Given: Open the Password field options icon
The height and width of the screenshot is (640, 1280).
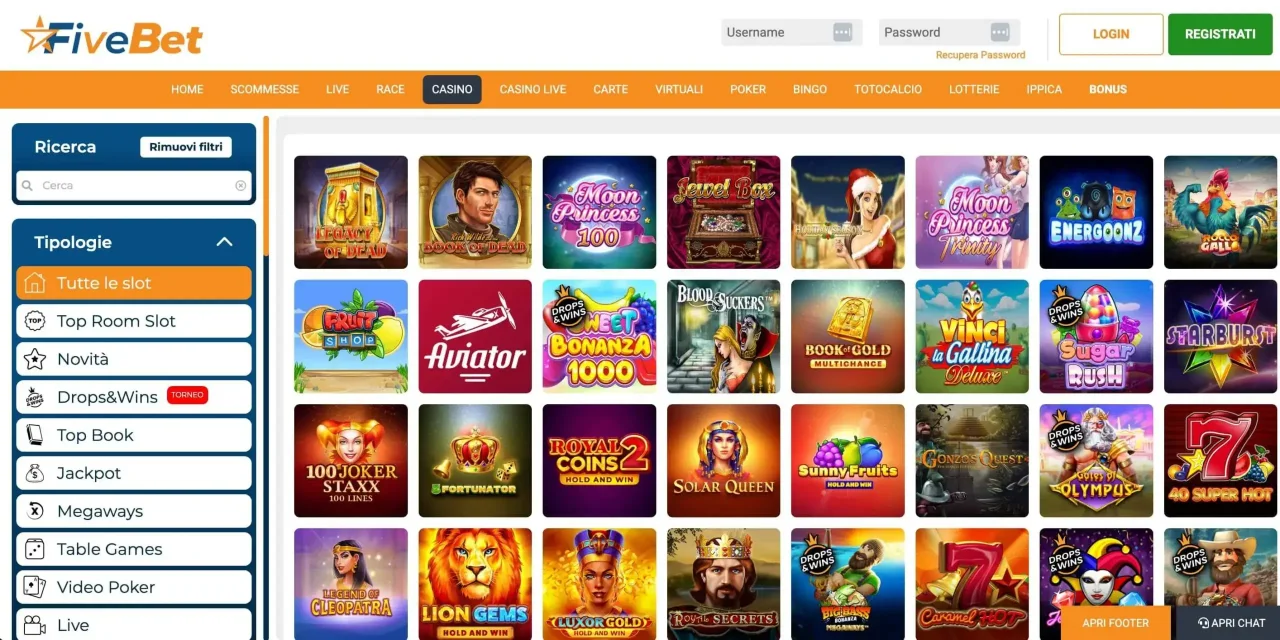Looking at the screenshot, I should 1000,32.
